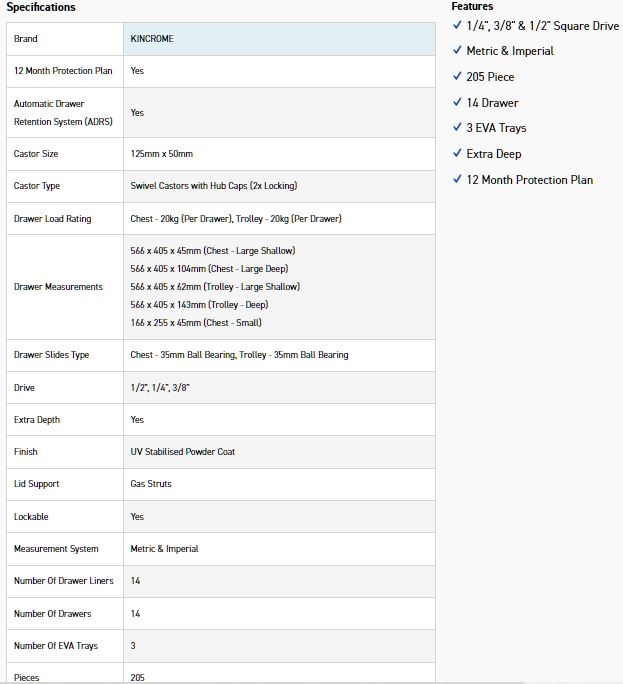623x684 pixels.
Task: Click the 35mm Ball Bearing slides value
Action: tap(239, 355)
